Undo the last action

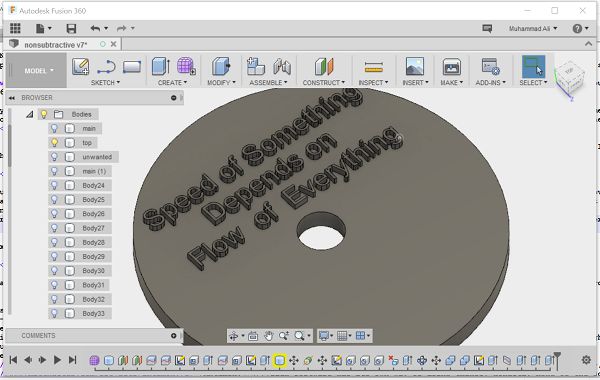tap(95, 28)
